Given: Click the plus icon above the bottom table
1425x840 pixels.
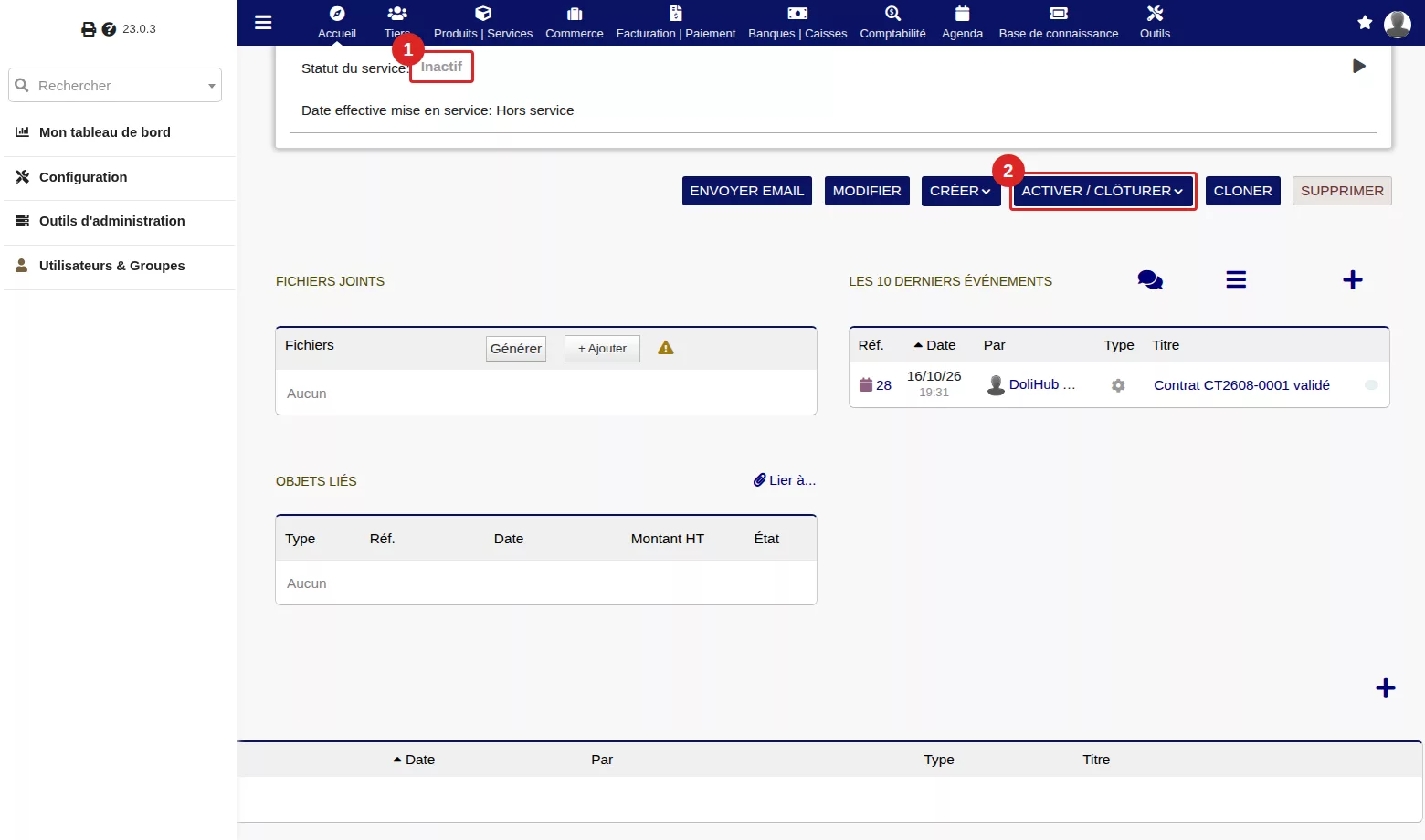Looking at the screenshot, I should coord(1386,688).
